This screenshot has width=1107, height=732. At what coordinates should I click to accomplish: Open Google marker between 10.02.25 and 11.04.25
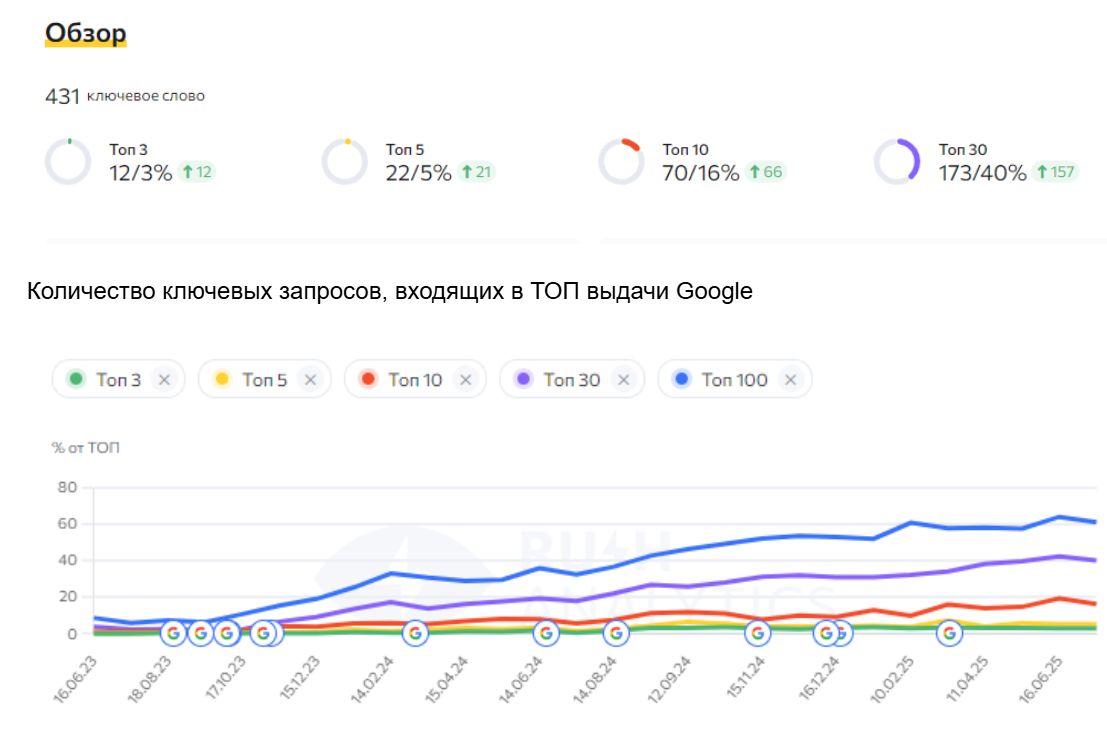coord(949,633)
